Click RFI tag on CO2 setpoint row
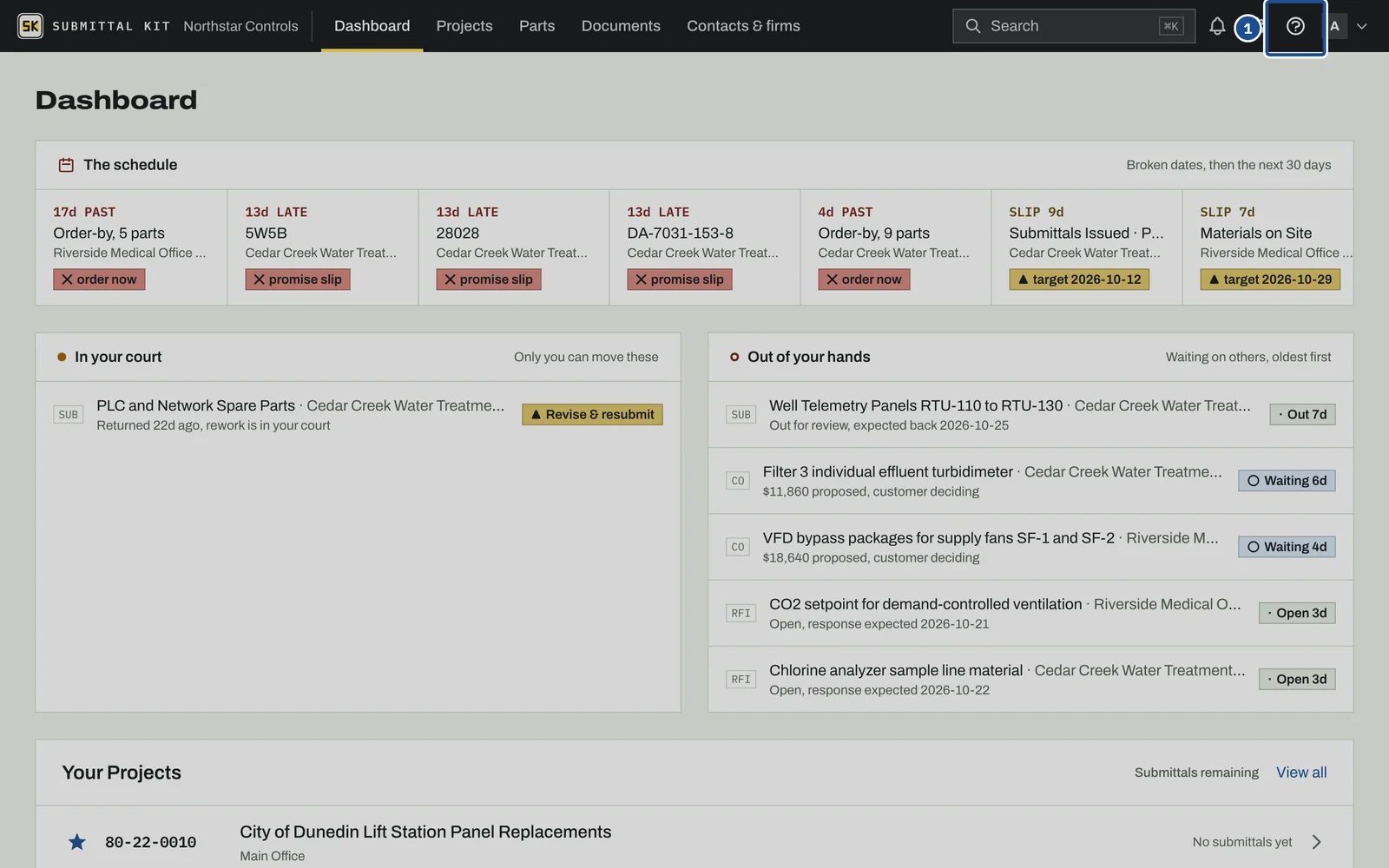Image resolution: width=1389 pixels, height=868 pixels. click(x=741, y=613)
